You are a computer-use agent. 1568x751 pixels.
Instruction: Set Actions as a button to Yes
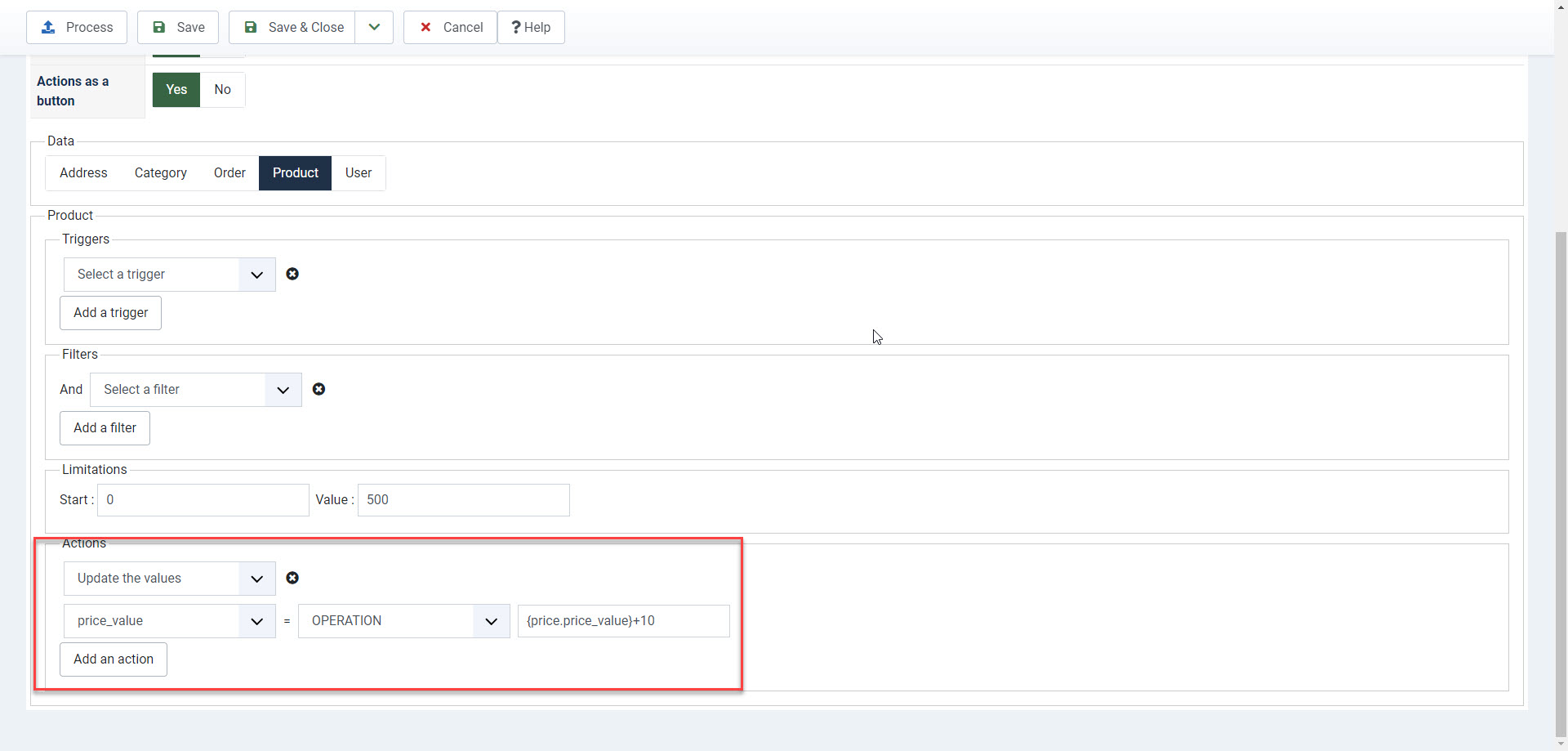click(x=176, y=90)
